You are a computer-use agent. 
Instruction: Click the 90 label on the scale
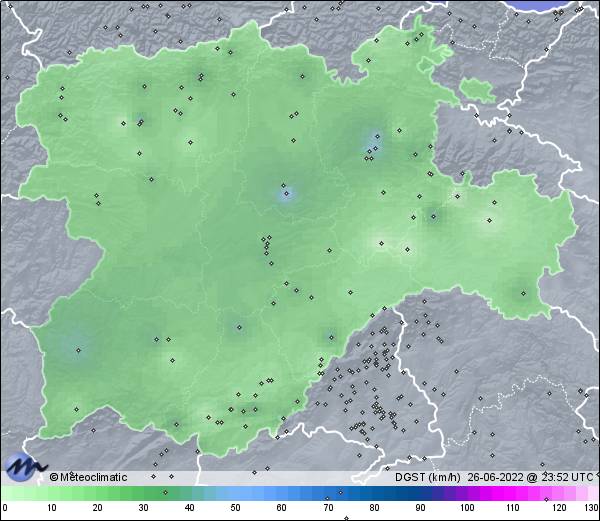420,508
